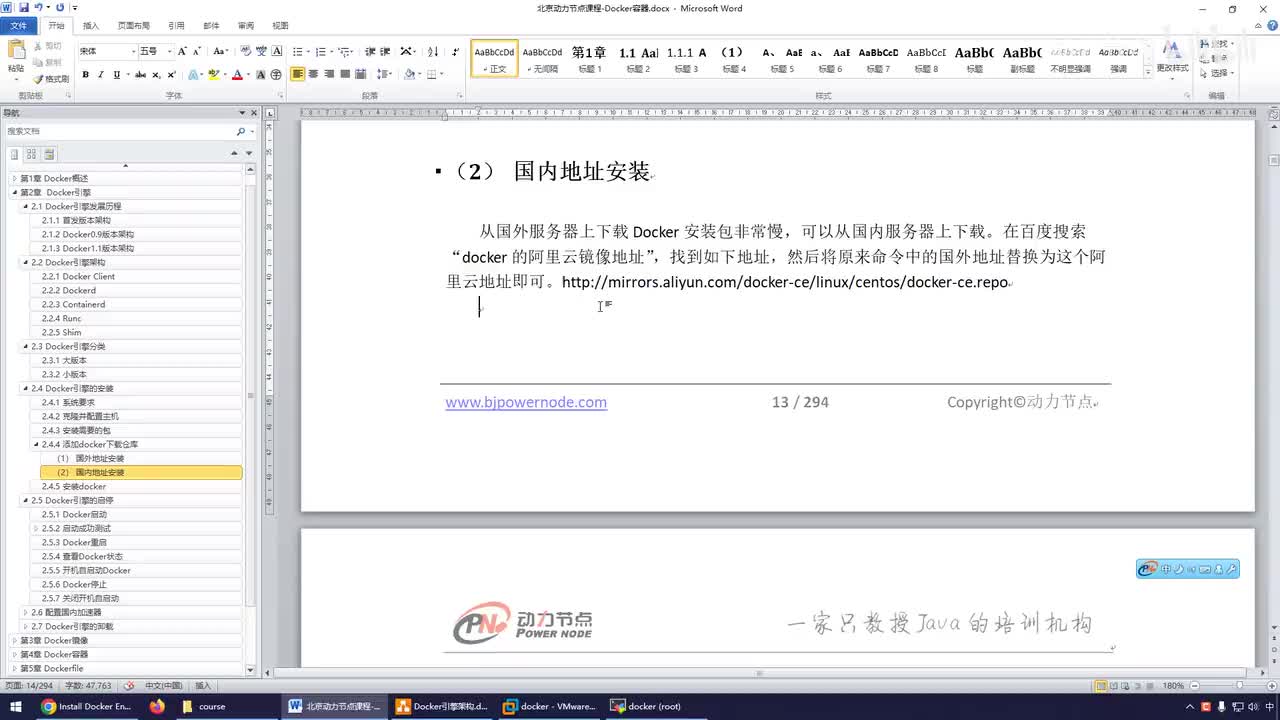Click the Grow Font icon

click(183, 51)
